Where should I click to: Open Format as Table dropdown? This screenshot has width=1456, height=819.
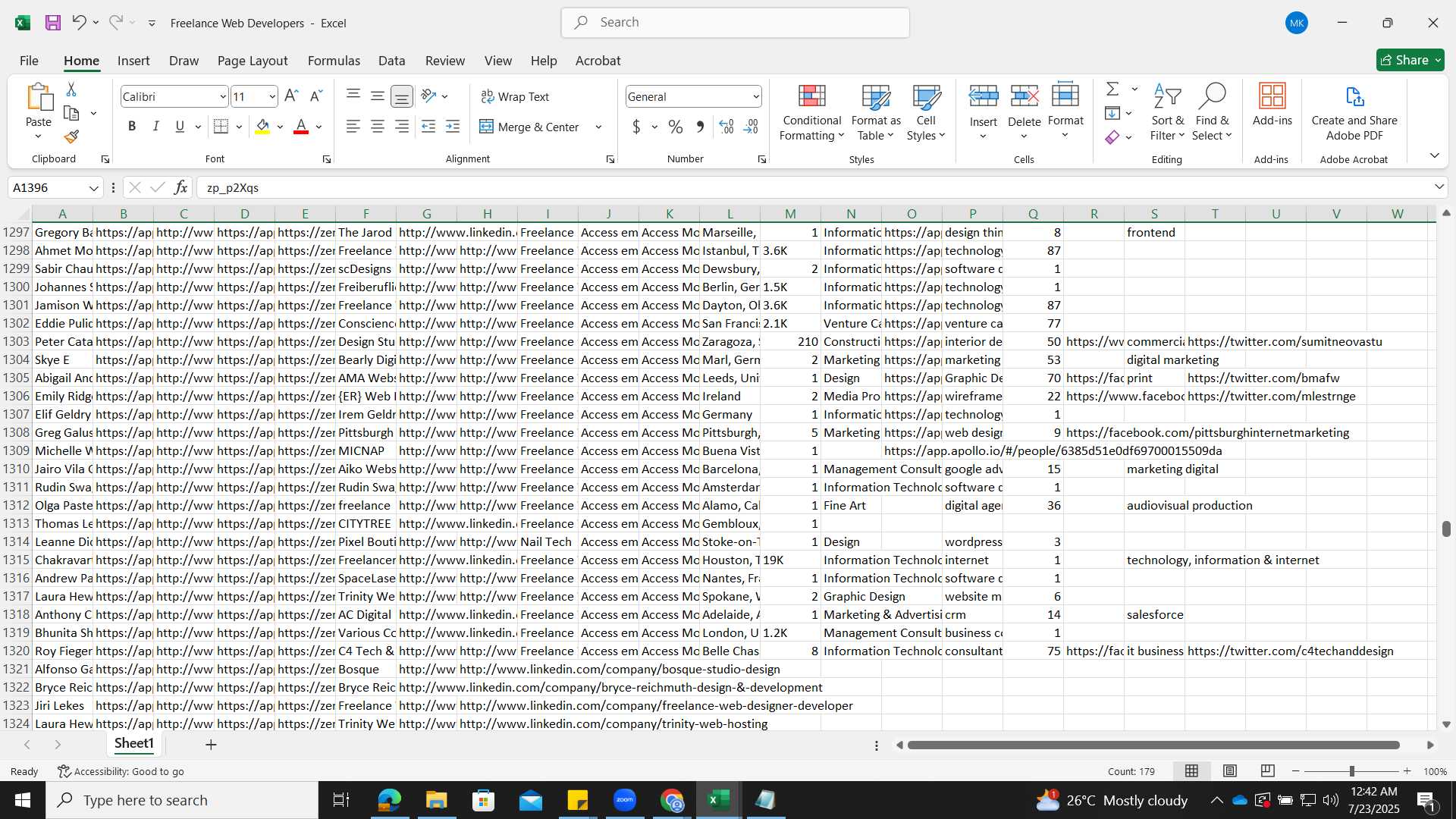876,112
